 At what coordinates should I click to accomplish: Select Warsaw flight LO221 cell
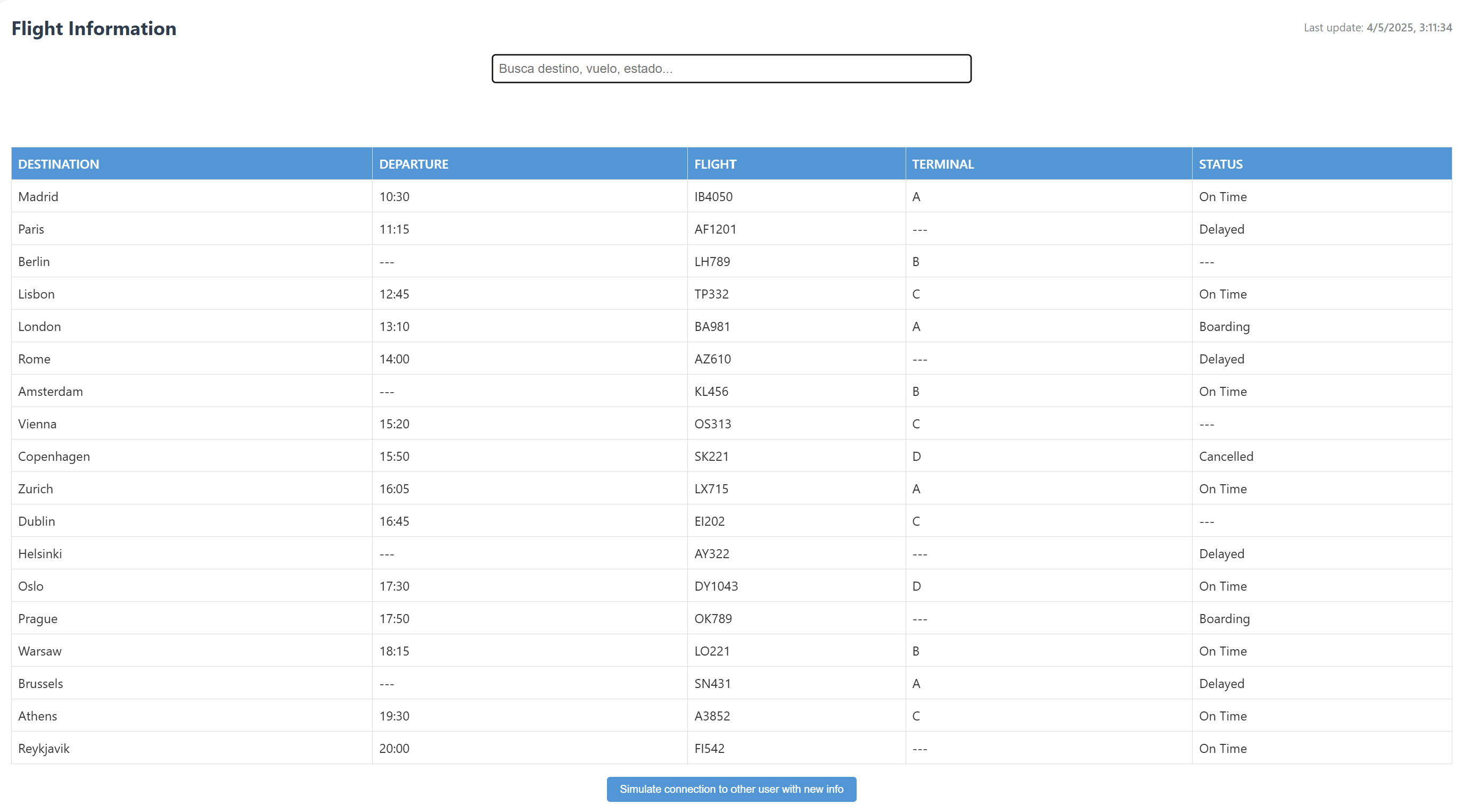(x=712, y=651)
